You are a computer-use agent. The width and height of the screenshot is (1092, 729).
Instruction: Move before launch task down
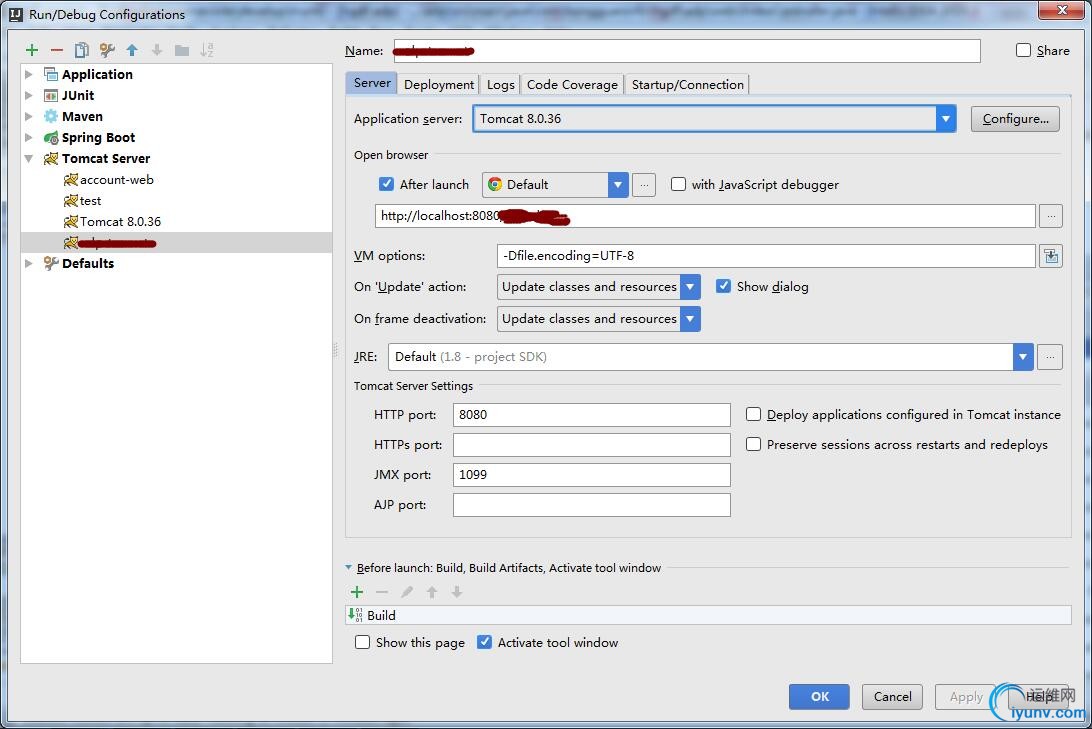(x=457, y=592)
